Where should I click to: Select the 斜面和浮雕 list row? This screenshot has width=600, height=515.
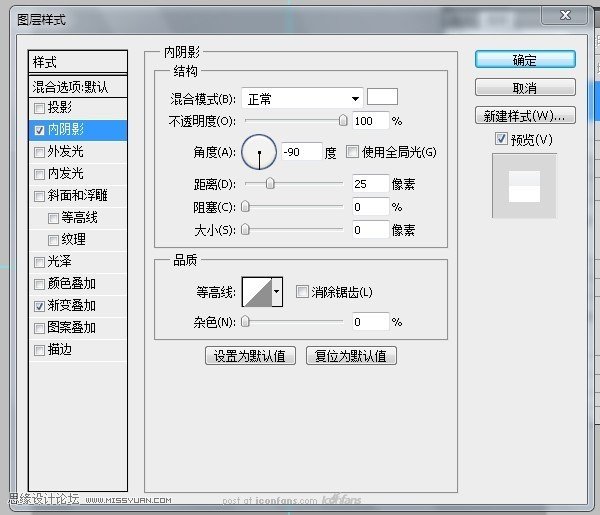tap(78, 196)
